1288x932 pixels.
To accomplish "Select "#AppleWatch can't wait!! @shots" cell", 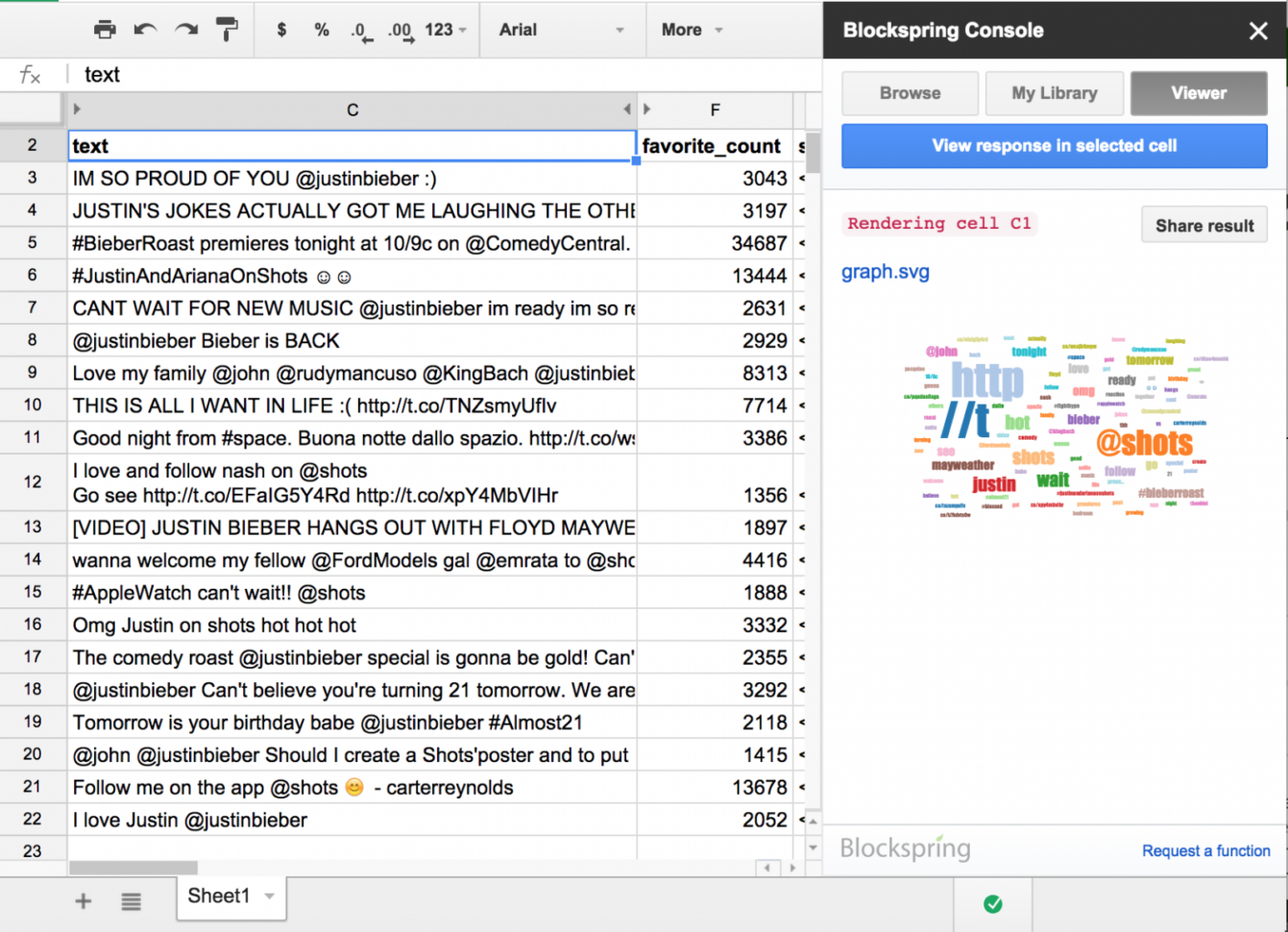I will coord(352,593).
